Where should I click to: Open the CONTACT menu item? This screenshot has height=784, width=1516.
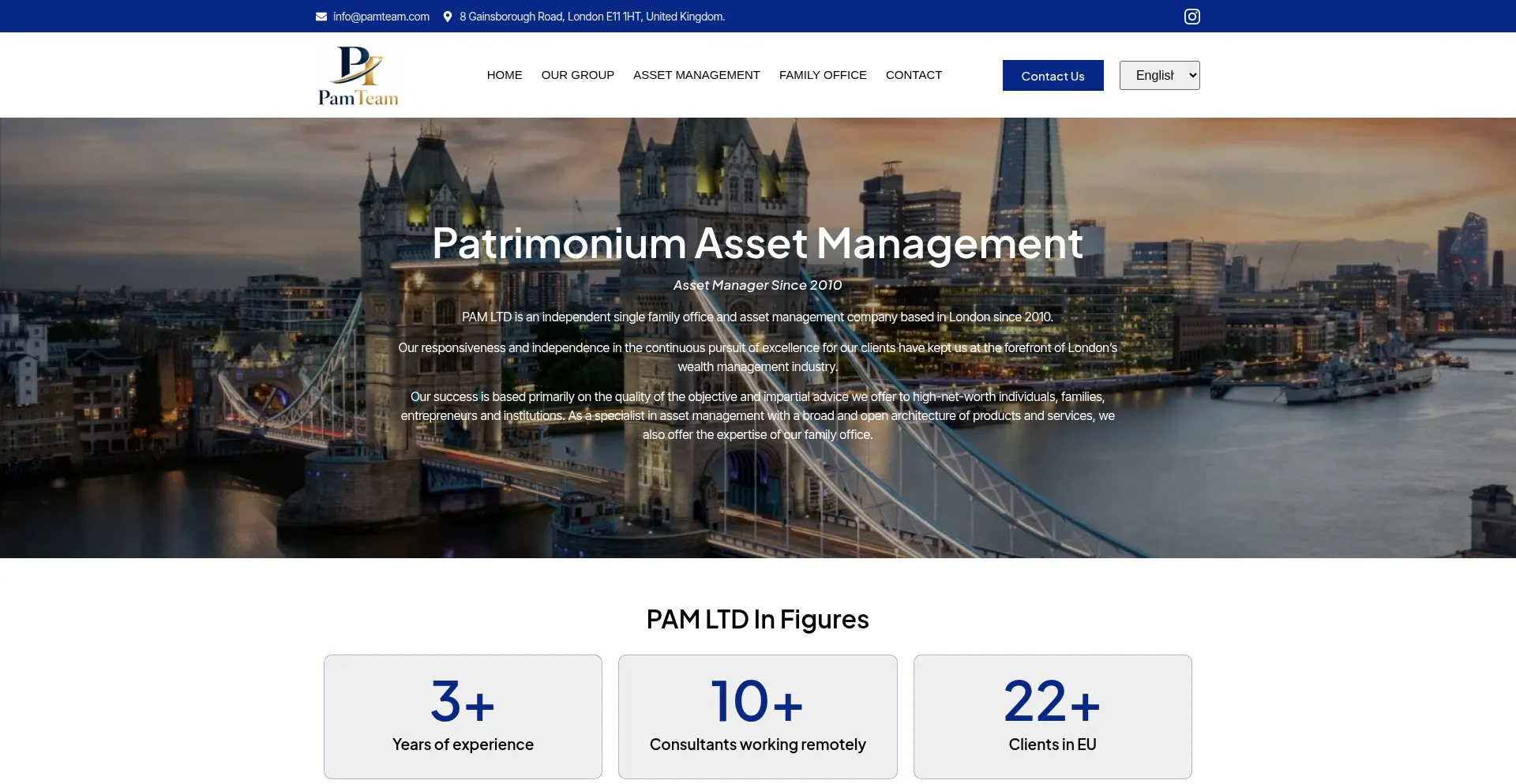914,75
